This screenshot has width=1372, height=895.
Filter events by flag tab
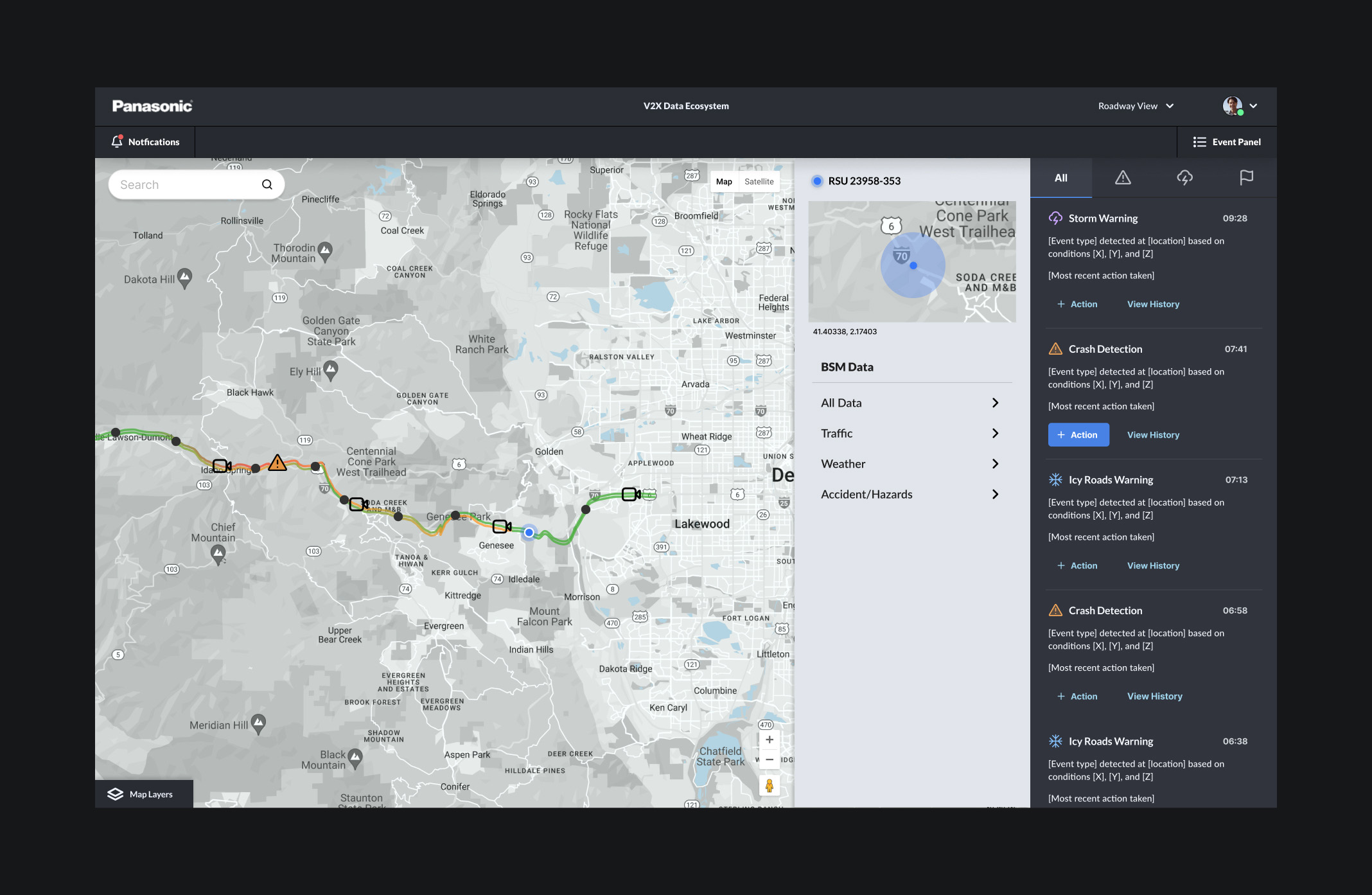1246,178
